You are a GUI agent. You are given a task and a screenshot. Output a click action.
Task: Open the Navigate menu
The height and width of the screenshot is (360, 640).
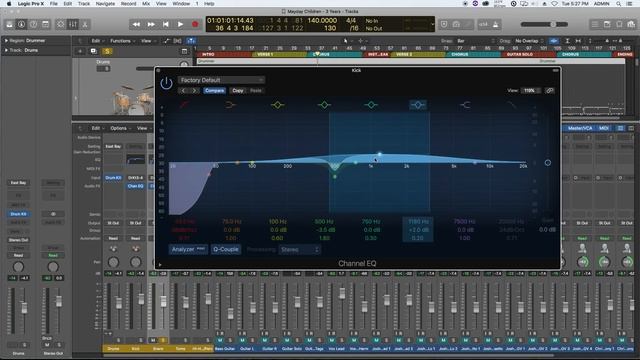pyautogui.click(x=105, y=4)
